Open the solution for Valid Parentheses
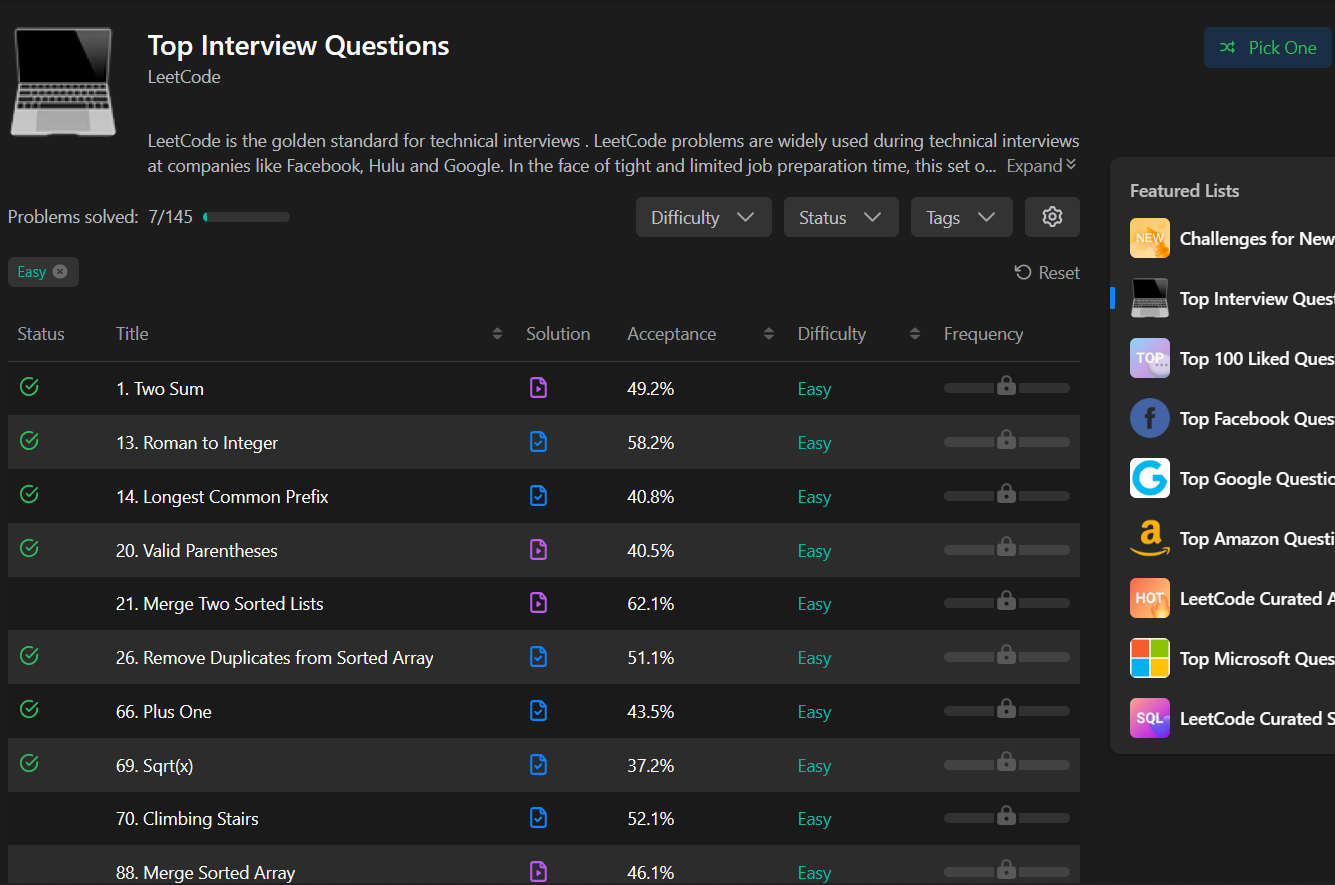The height and width of the screenshot is (885, 1335). 538,548
